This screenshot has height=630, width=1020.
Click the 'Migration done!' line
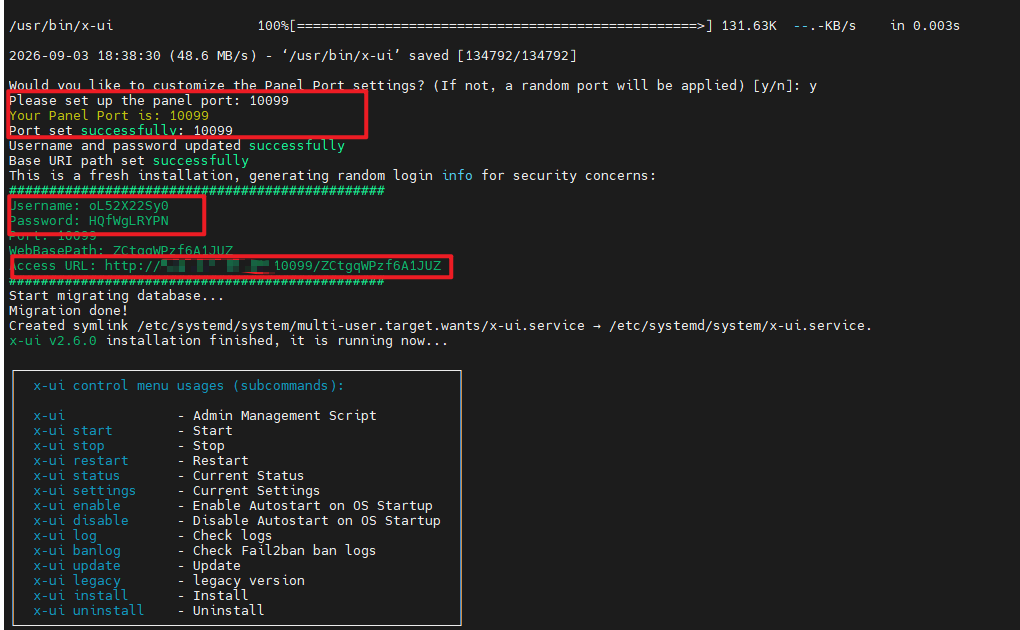68,310
